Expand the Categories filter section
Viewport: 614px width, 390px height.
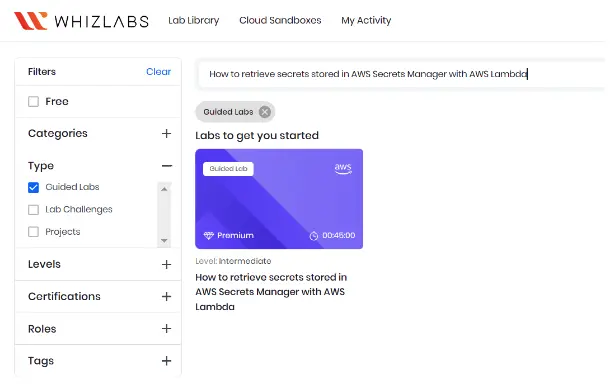click(x=166, y=134)
